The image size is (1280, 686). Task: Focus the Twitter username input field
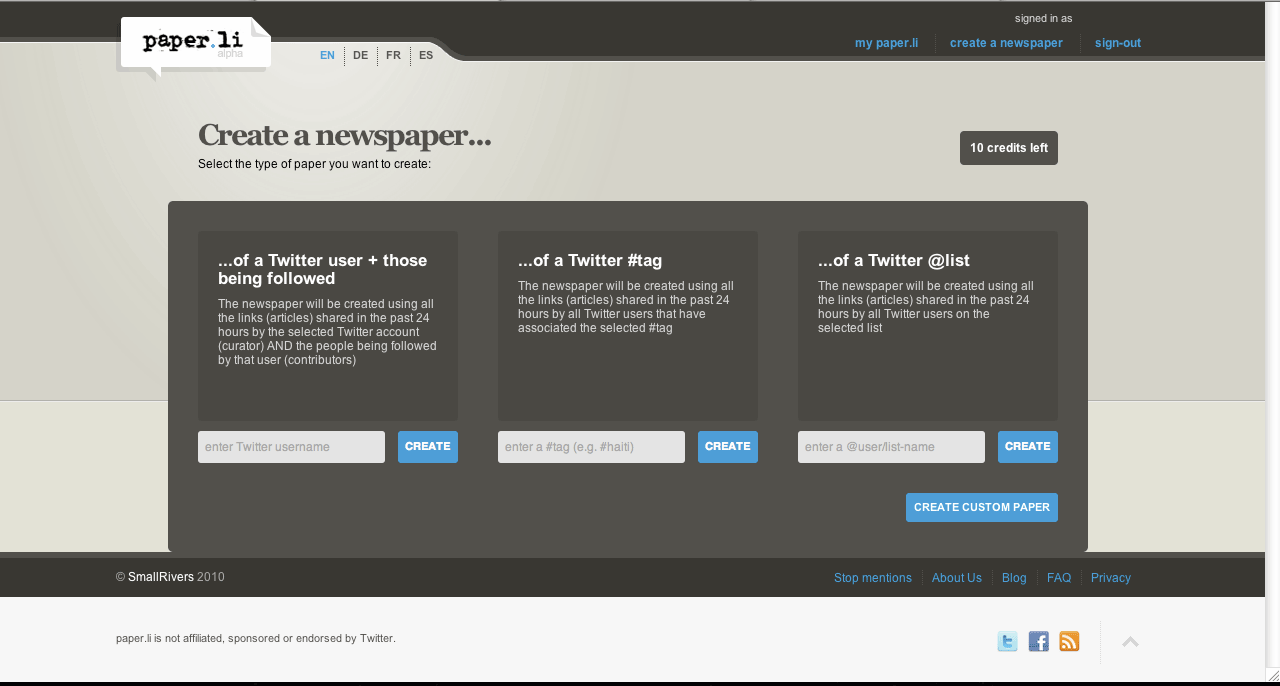pyautogui.click(x=291, y=447)
